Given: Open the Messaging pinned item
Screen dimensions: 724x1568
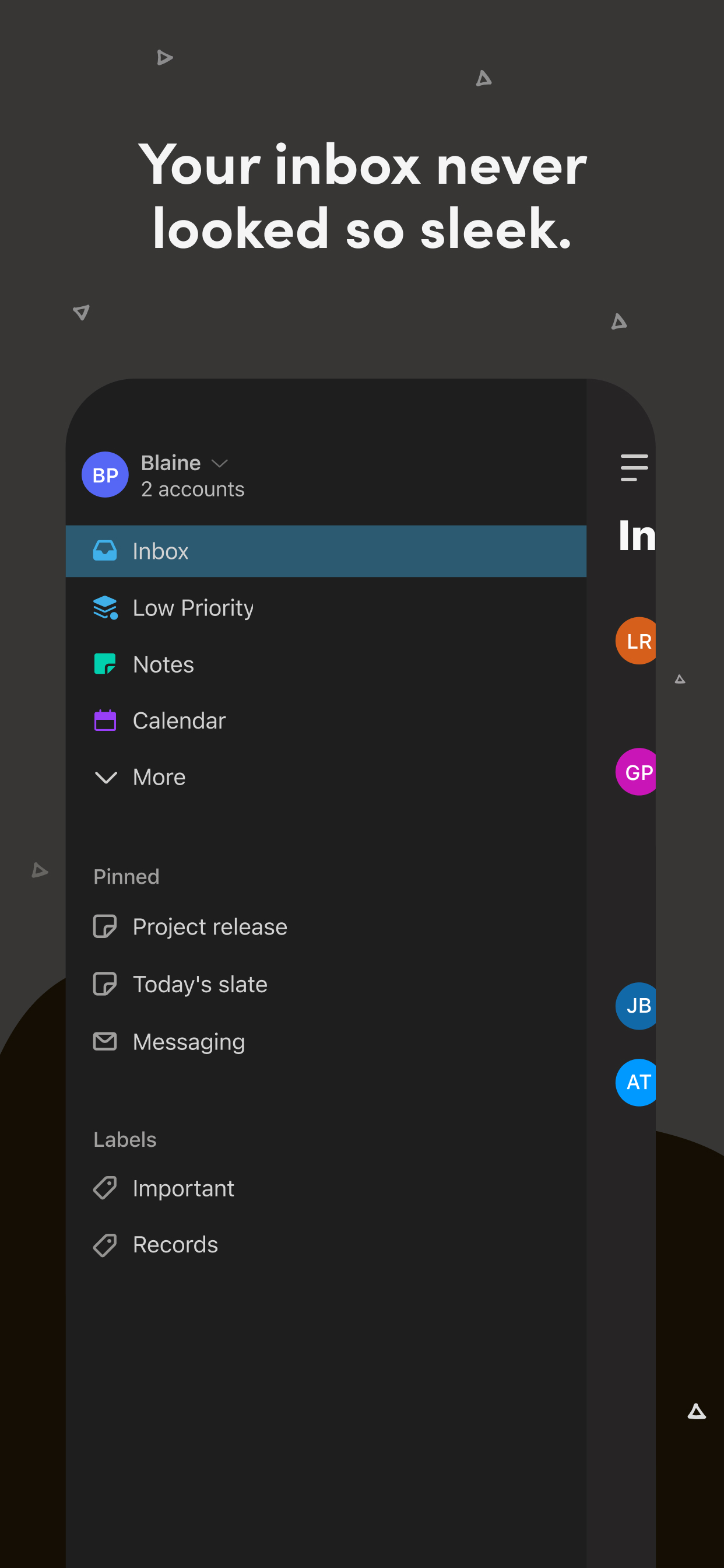Looking at the screenshot, I should pos(189,1041).
